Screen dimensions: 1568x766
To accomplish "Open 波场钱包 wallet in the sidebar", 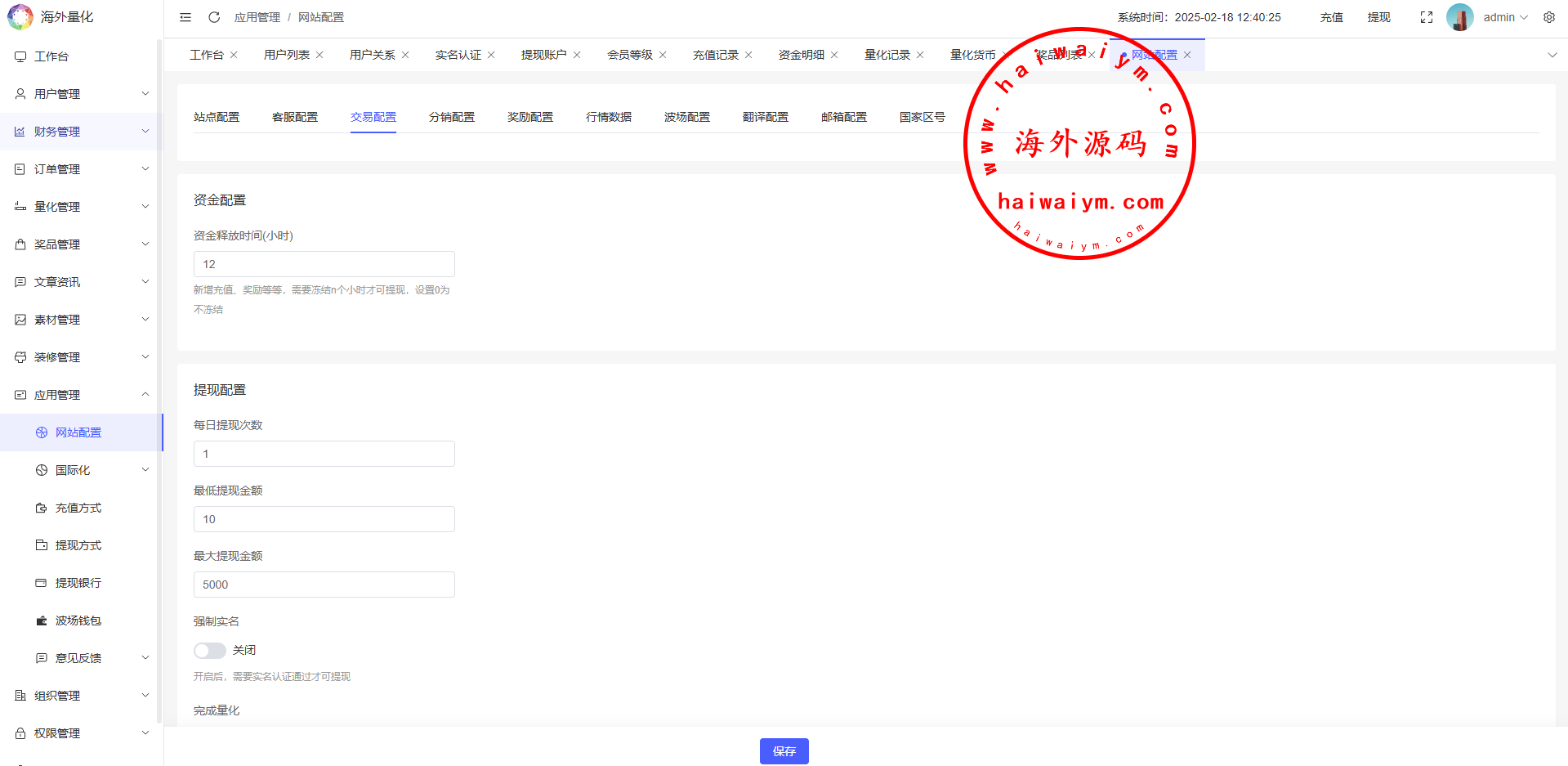I will (78, 620).
